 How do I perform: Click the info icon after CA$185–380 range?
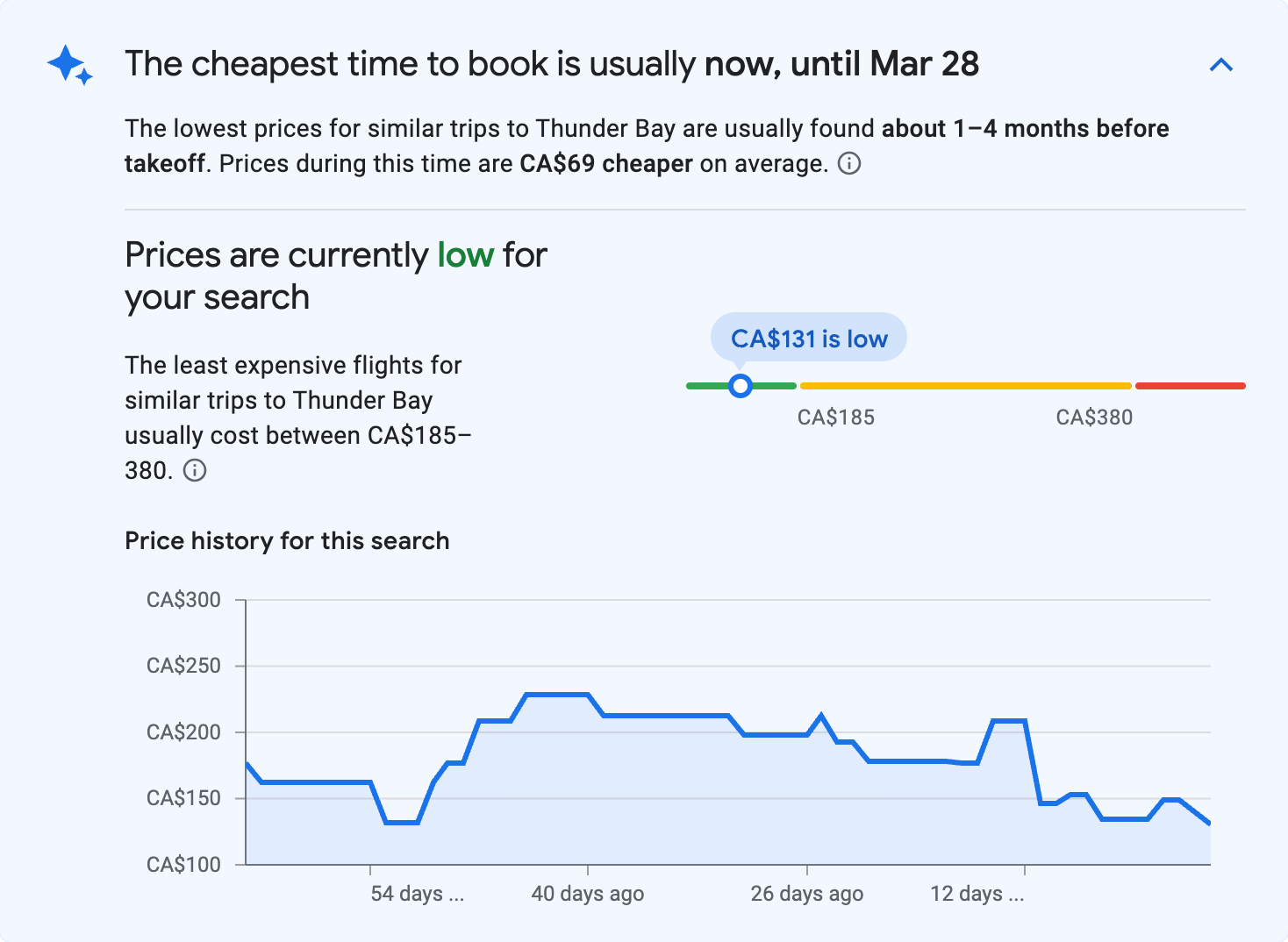click(x=195, y=471)
